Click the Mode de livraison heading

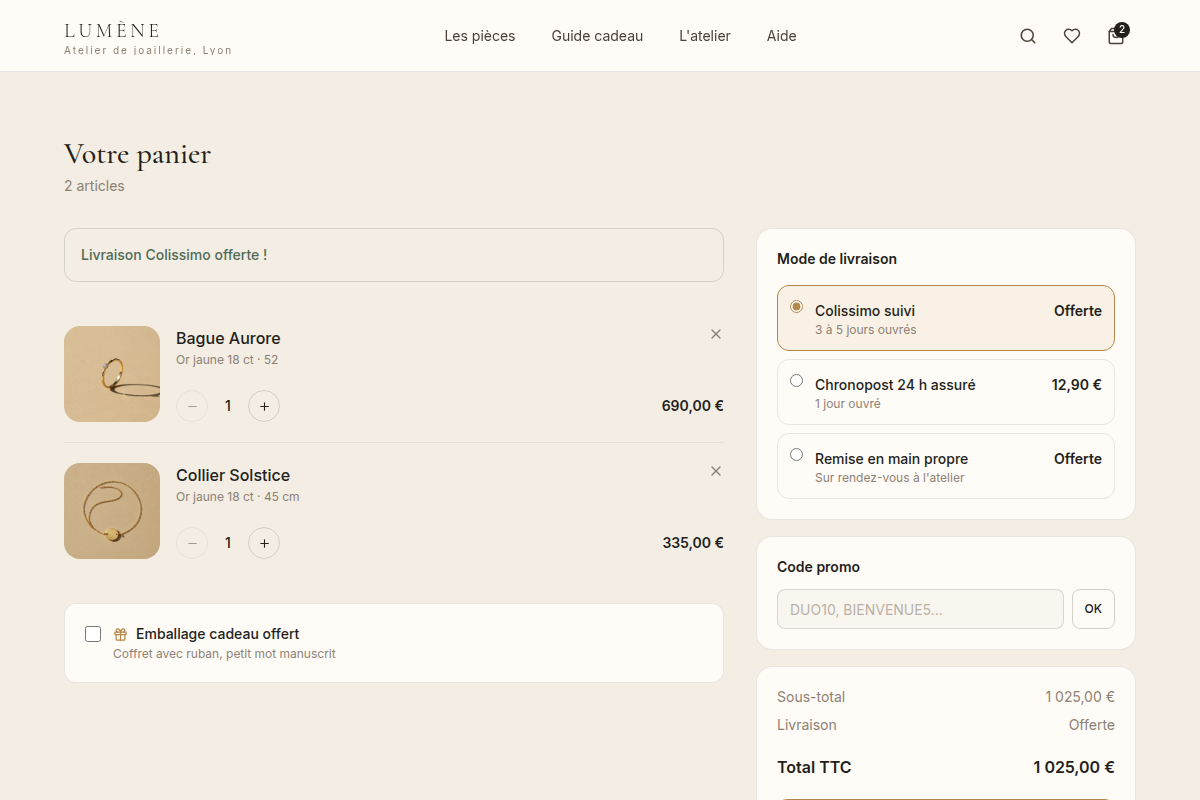click(x=837, y=259)
